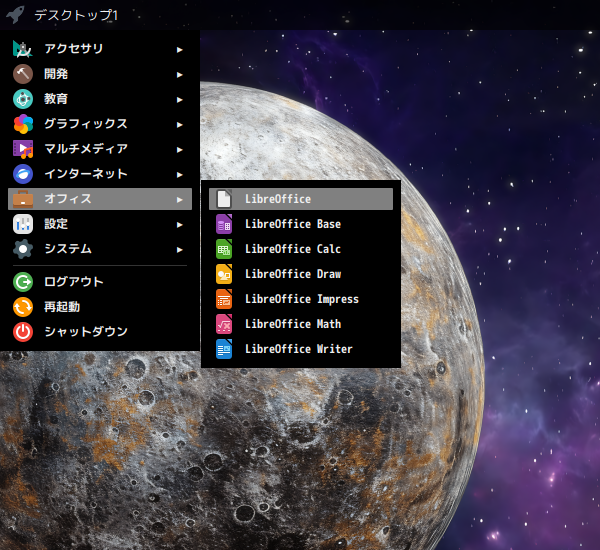This screenshot has height=550, width=600.
Task: Click the red shutdown power icon
Action: [23, 332]
